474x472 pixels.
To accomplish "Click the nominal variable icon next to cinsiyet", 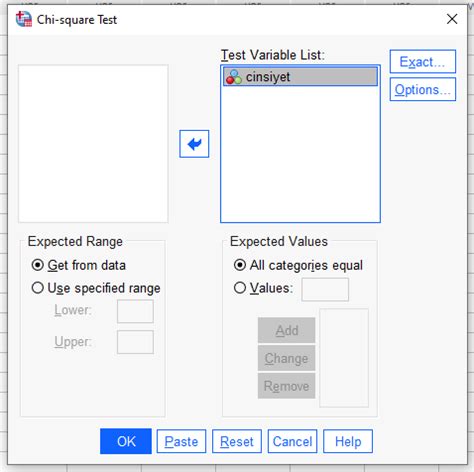I will click(234, 77).
